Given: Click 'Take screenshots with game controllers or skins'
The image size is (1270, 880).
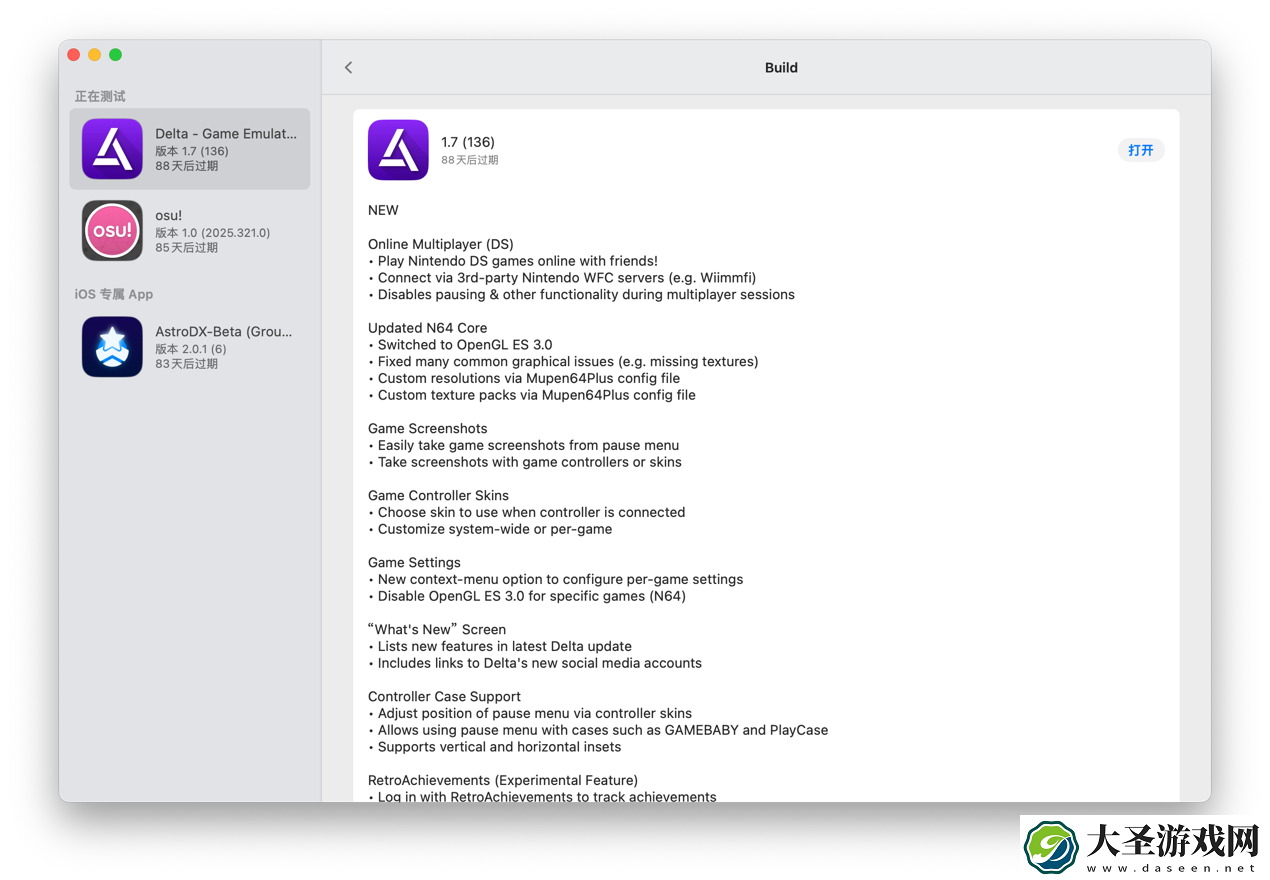Looking at the screenshot, I should (525, 462).
